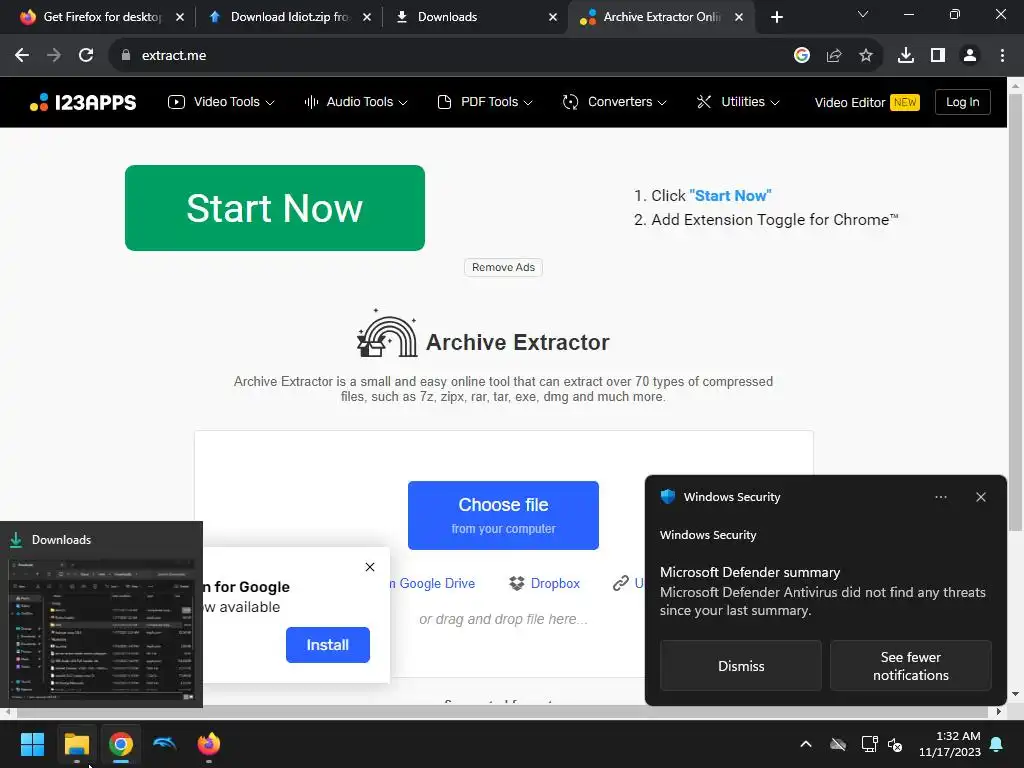Open Chrome downloads tray icon
This screenshot has width=1024, height=768.
(906, 56)
